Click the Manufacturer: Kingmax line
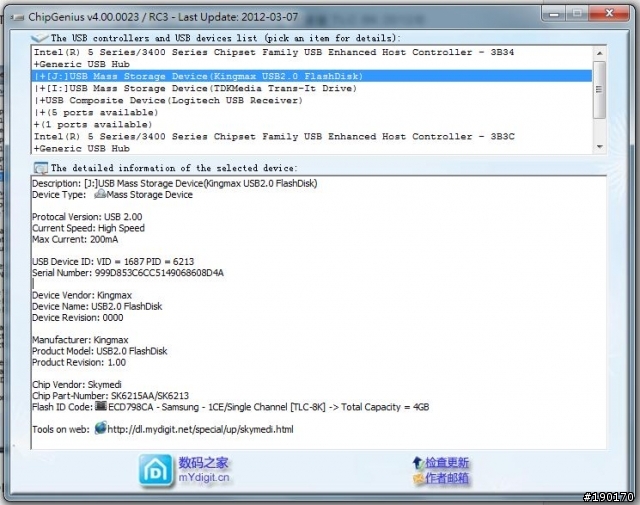Screen dimensions: 640x505 (x=80, y=340)
